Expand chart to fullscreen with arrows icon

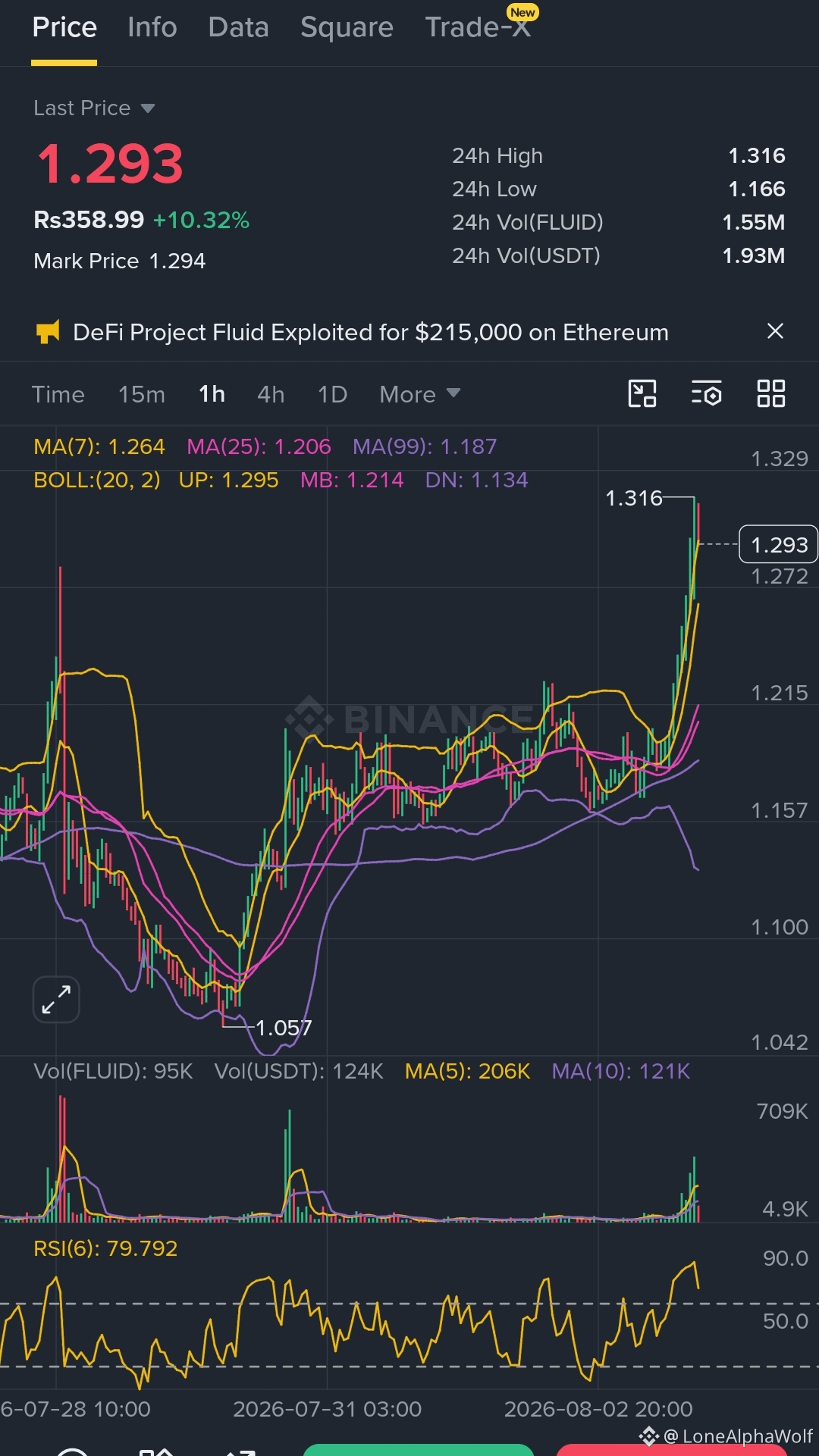(56, 1000)
